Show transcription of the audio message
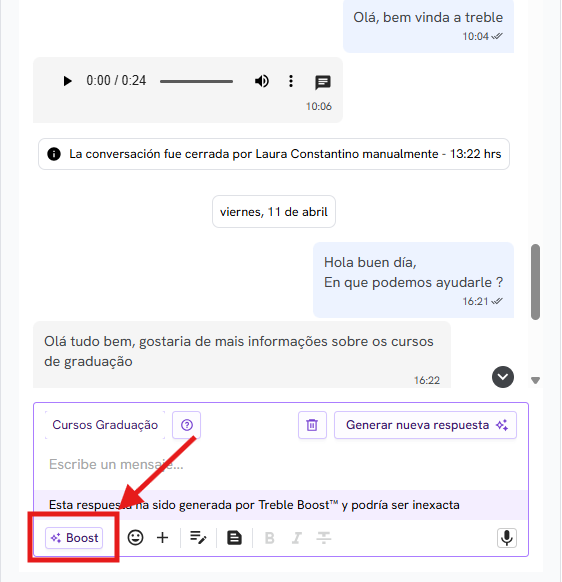 (x=323, y=82)
